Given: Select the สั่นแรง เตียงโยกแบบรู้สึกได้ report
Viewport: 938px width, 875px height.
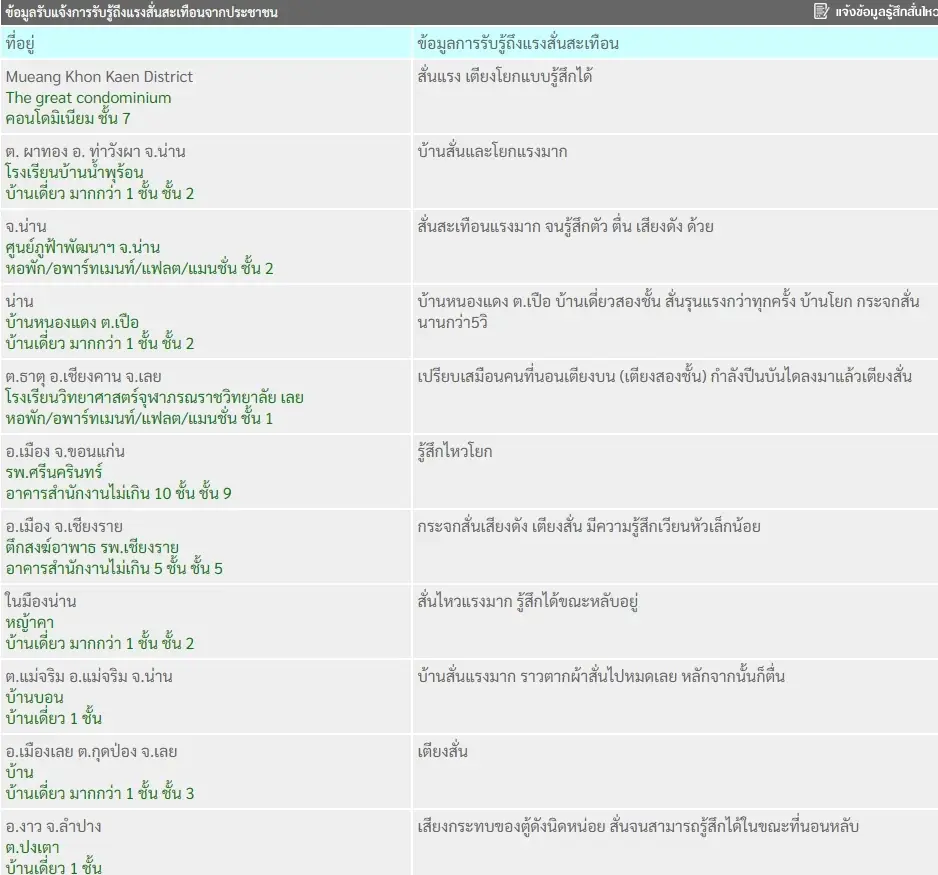Looking at the screenshot, I should click(x=505, y=77).
